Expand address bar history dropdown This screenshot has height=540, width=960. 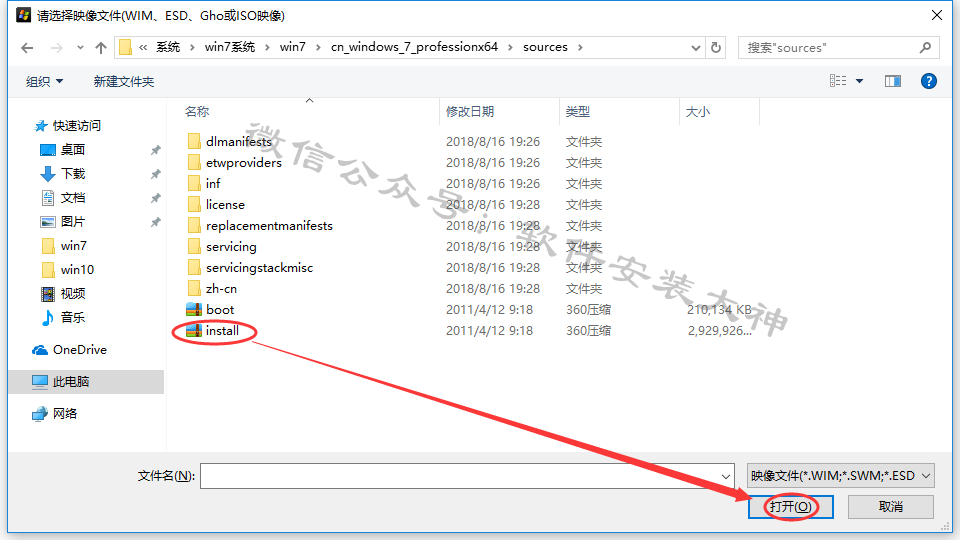coord(696,48)
